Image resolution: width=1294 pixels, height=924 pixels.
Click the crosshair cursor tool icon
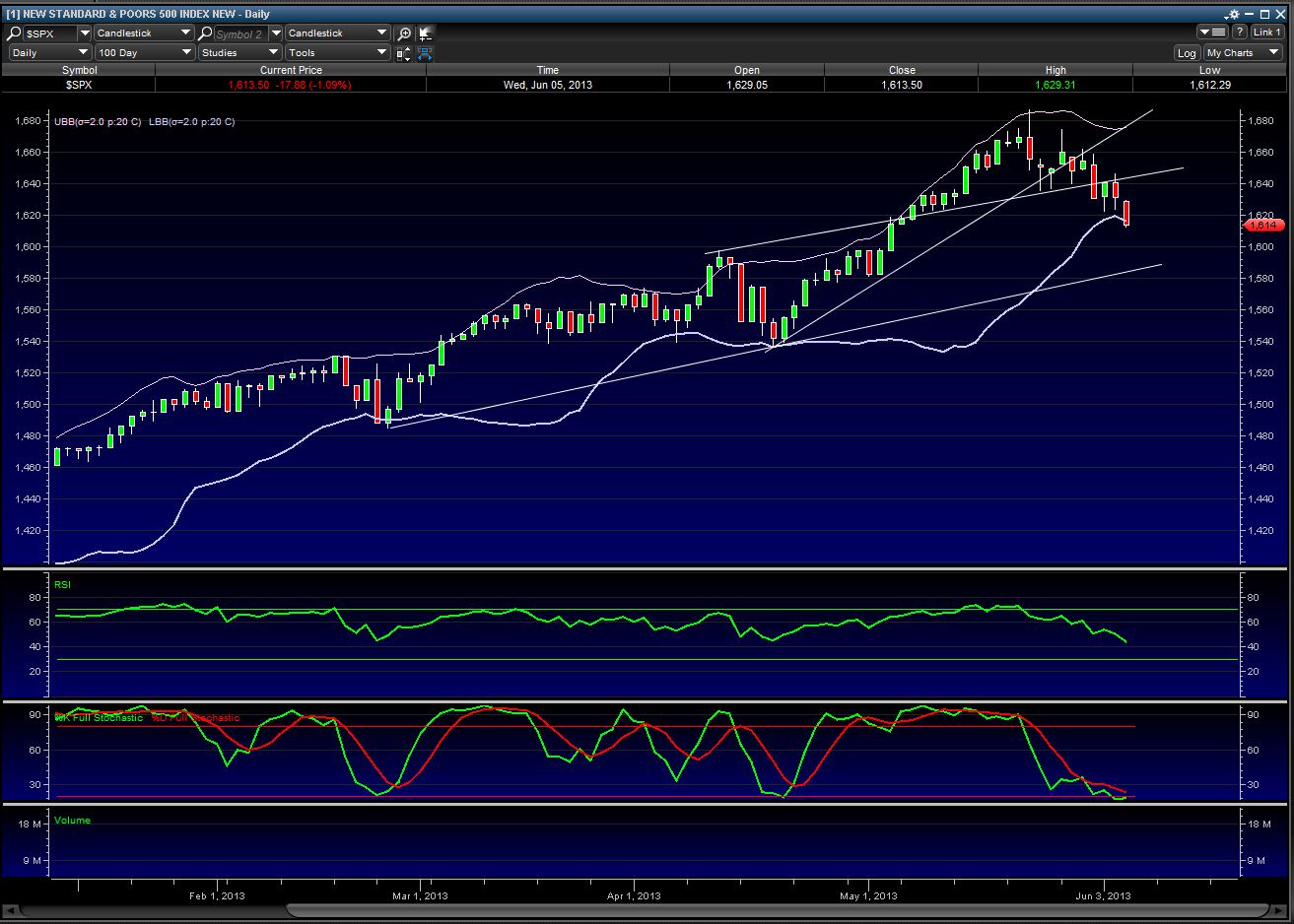click(x=426, y=33)
